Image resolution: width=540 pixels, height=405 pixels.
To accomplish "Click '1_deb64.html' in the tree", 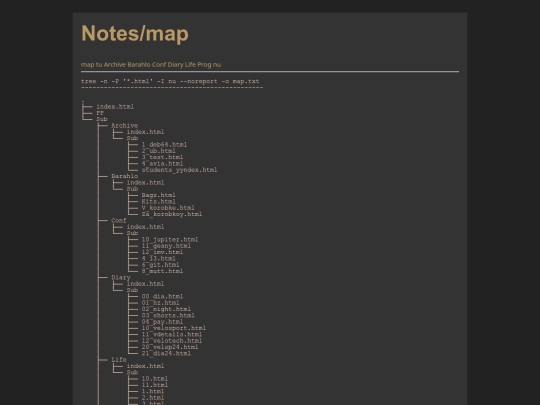I will click(x=164, y=145).
